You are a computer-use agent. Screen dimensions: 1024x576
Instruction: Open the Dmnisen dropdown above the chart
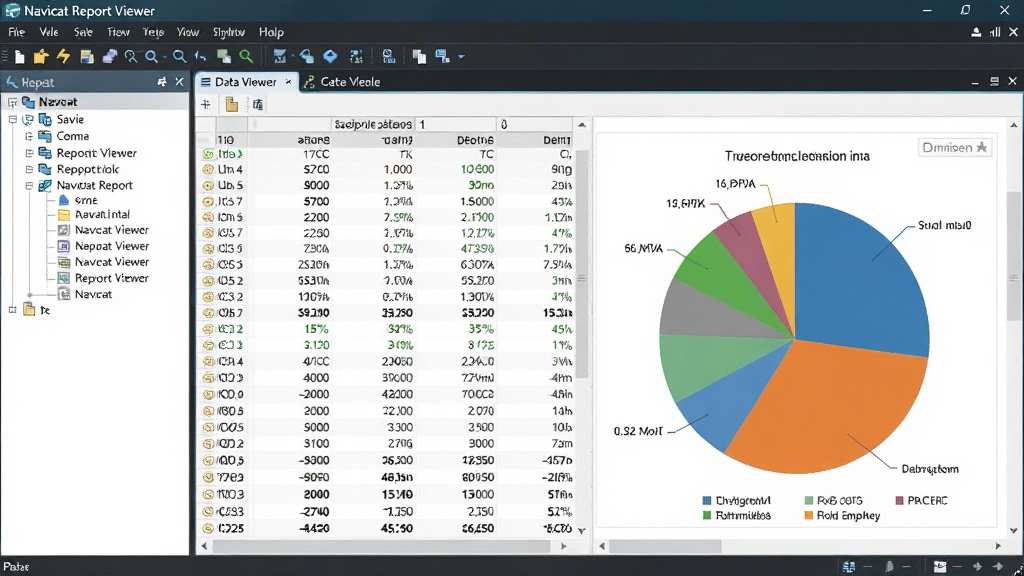(x=955, y=148)
